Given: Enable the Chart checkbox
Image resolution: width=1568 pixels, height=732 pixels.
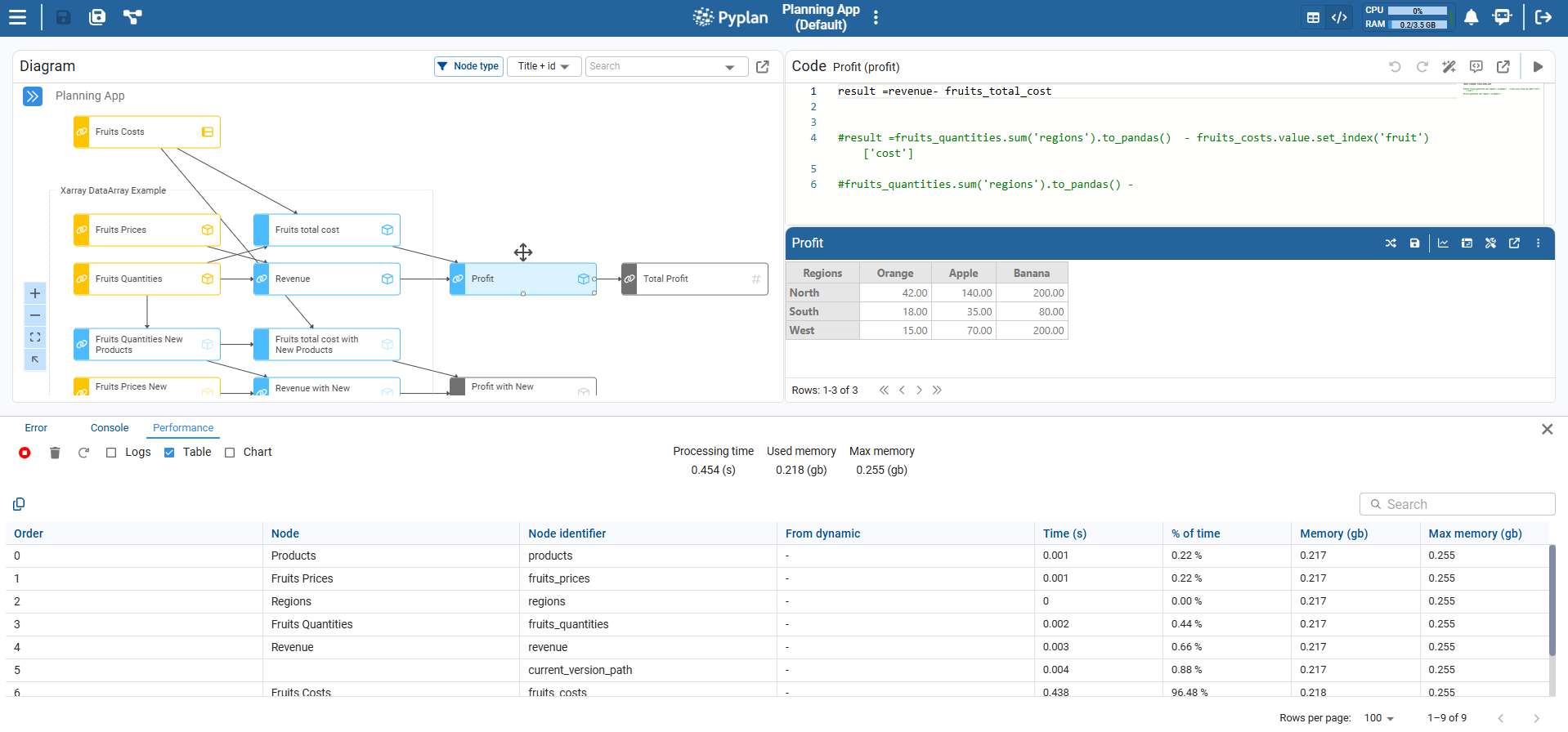Looking at the screenshot, I should click(x=230, y=453).
